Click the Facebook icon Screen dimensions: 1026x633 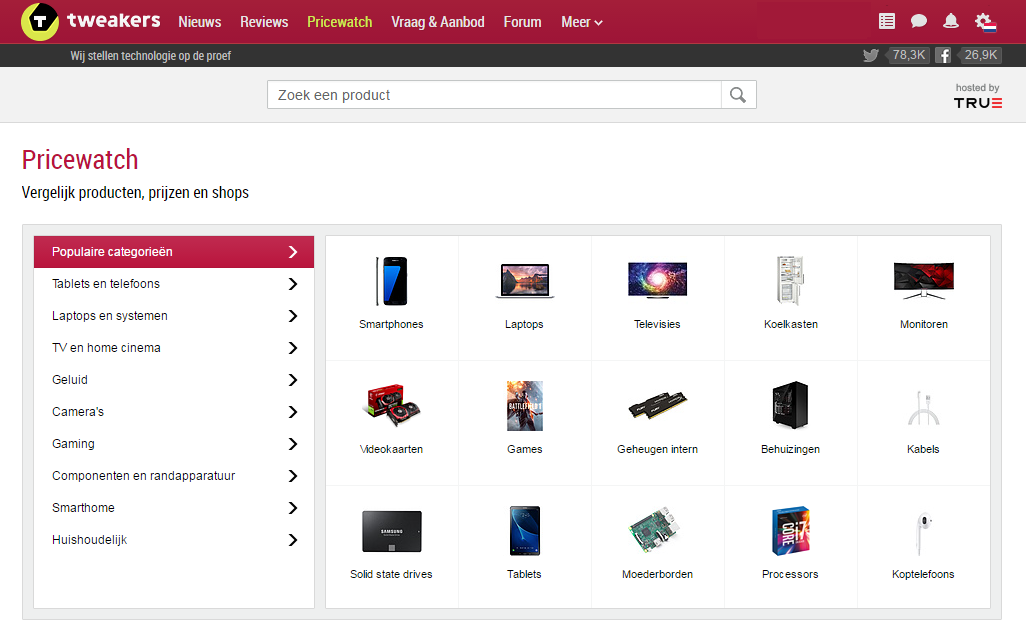[x=943, y=55]
